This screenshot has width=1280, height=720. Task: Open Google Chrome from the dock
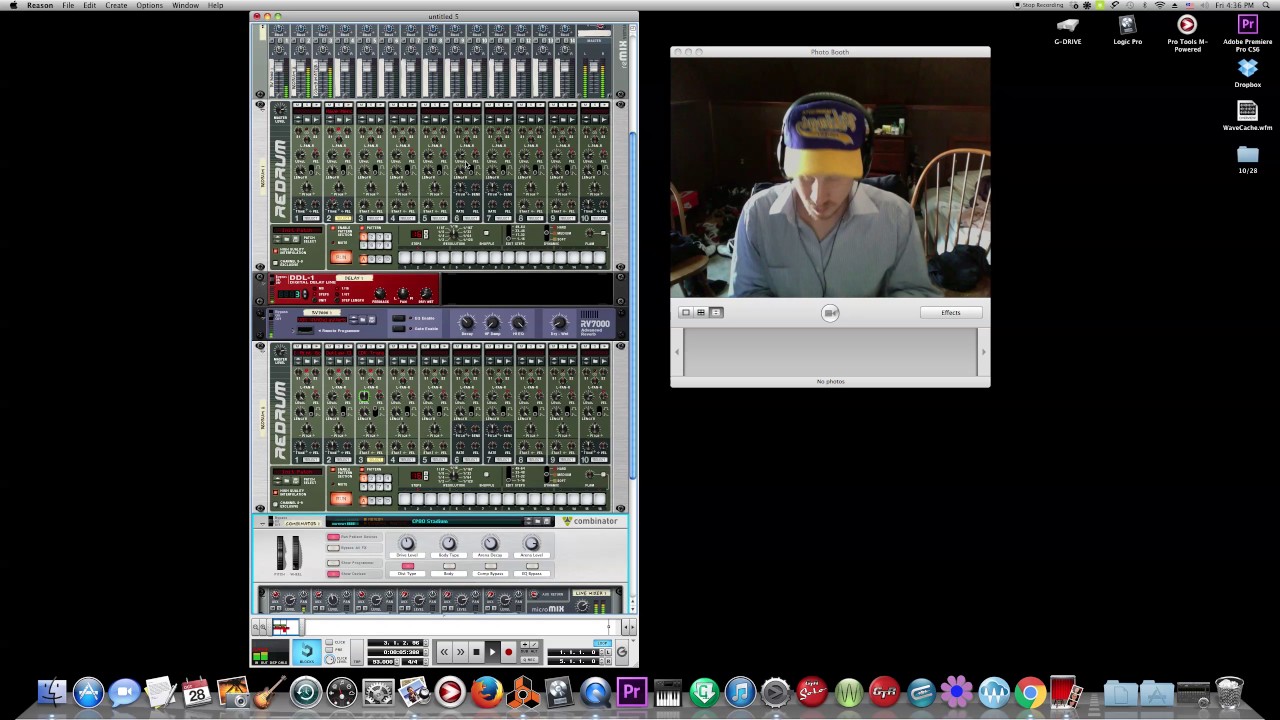point(1030,692)
